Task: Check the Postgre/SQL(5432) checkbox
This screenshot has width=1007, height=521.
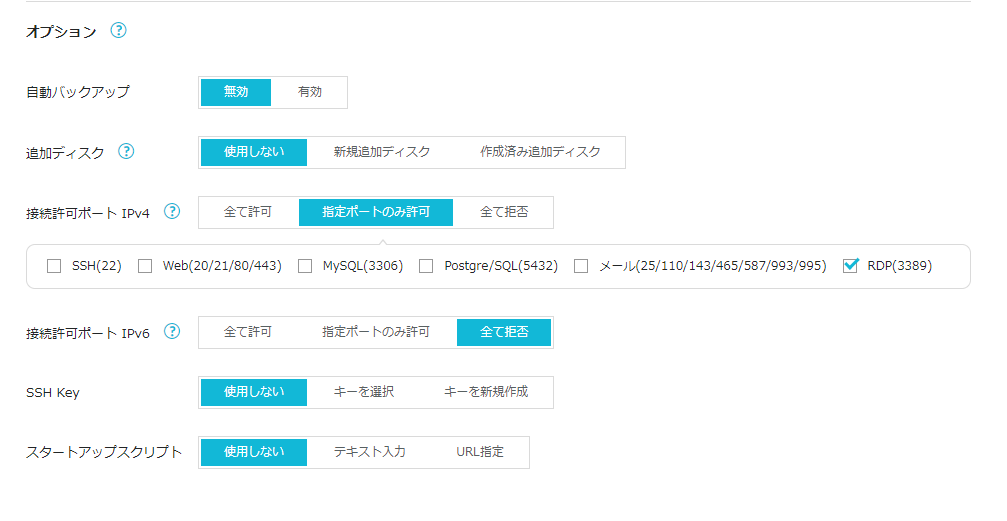Action: pos(426,266)
